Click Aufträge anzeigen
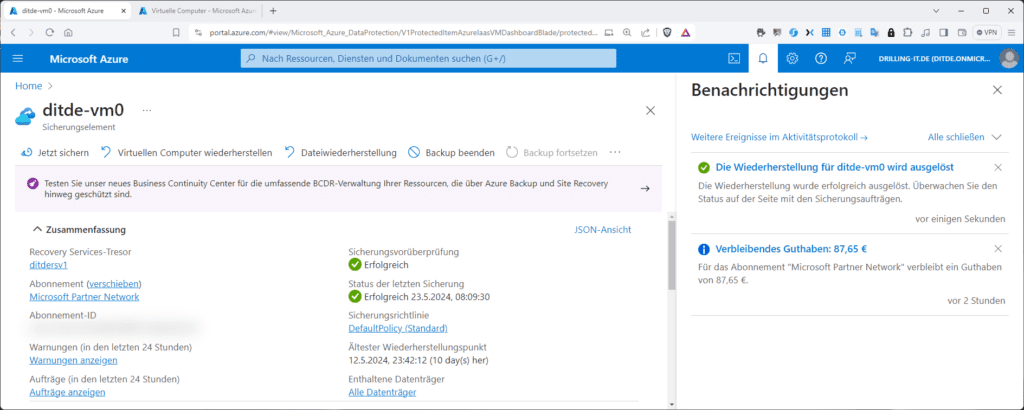1024x410 pixels. (x=67, y=392)
